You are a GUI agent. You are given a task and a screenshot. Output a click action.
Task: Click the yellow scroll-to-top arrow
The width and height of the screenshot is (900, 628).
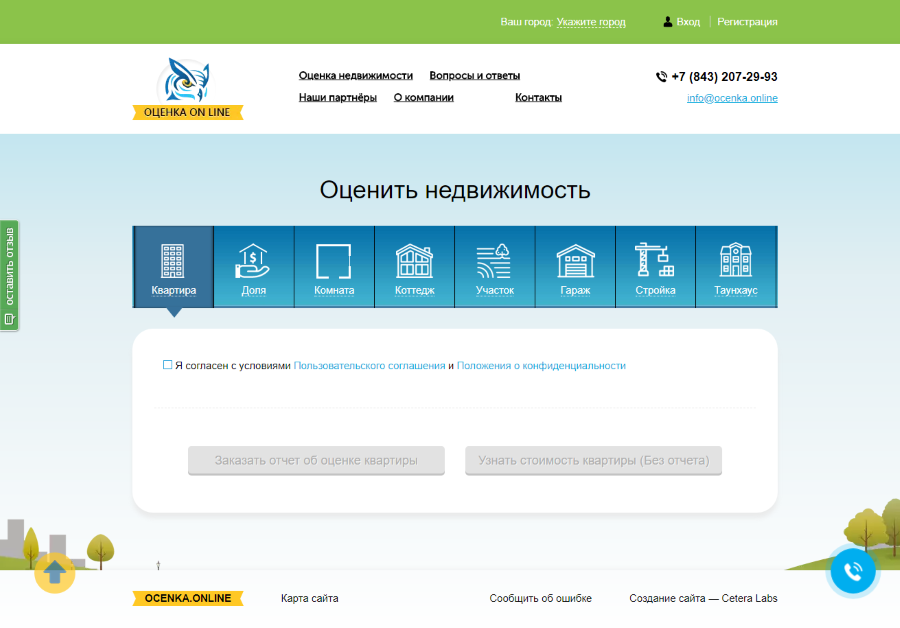click(54, 573)
